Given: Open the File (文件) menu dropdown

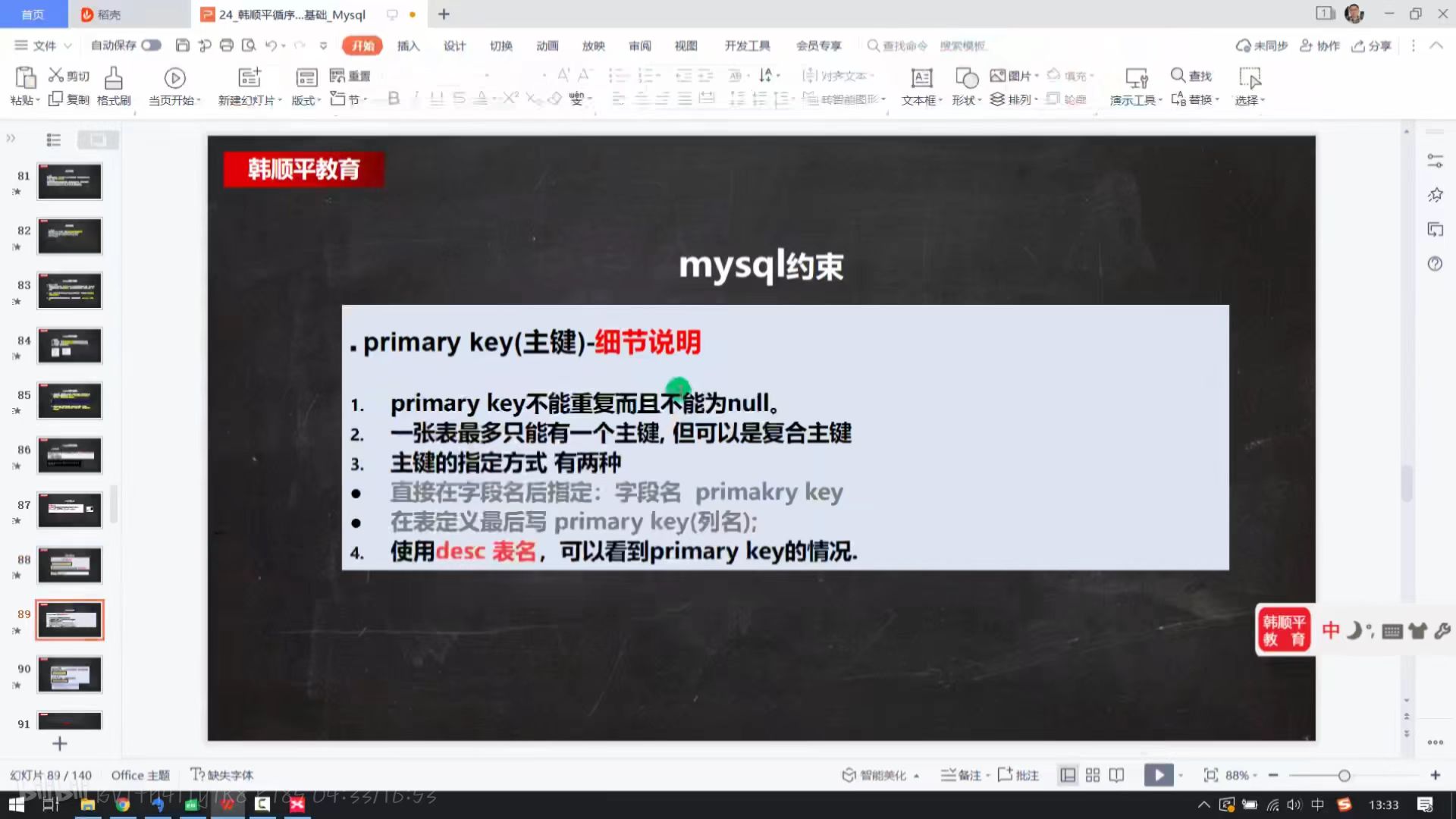Looking at the screenshot, I should point(43,45).
